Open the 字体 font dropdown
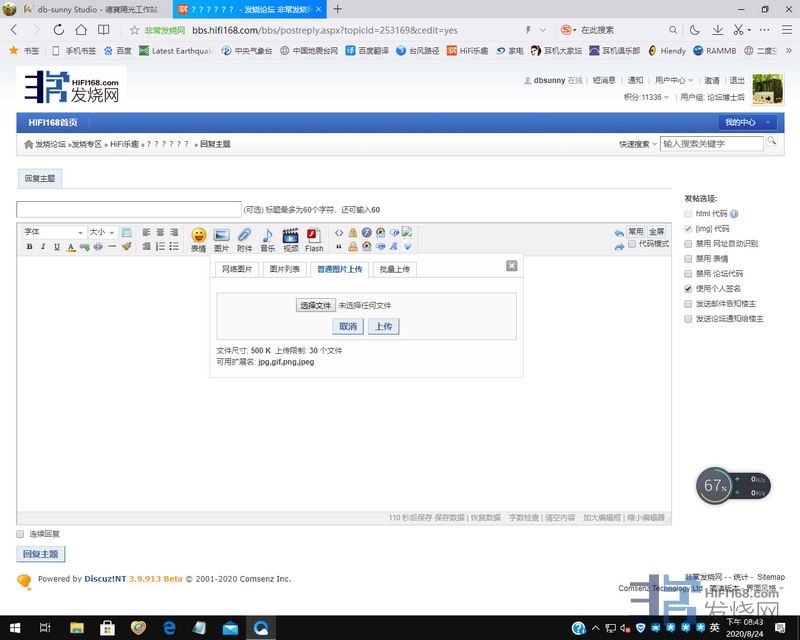800x640 pixels. click(x=53, y=232)
